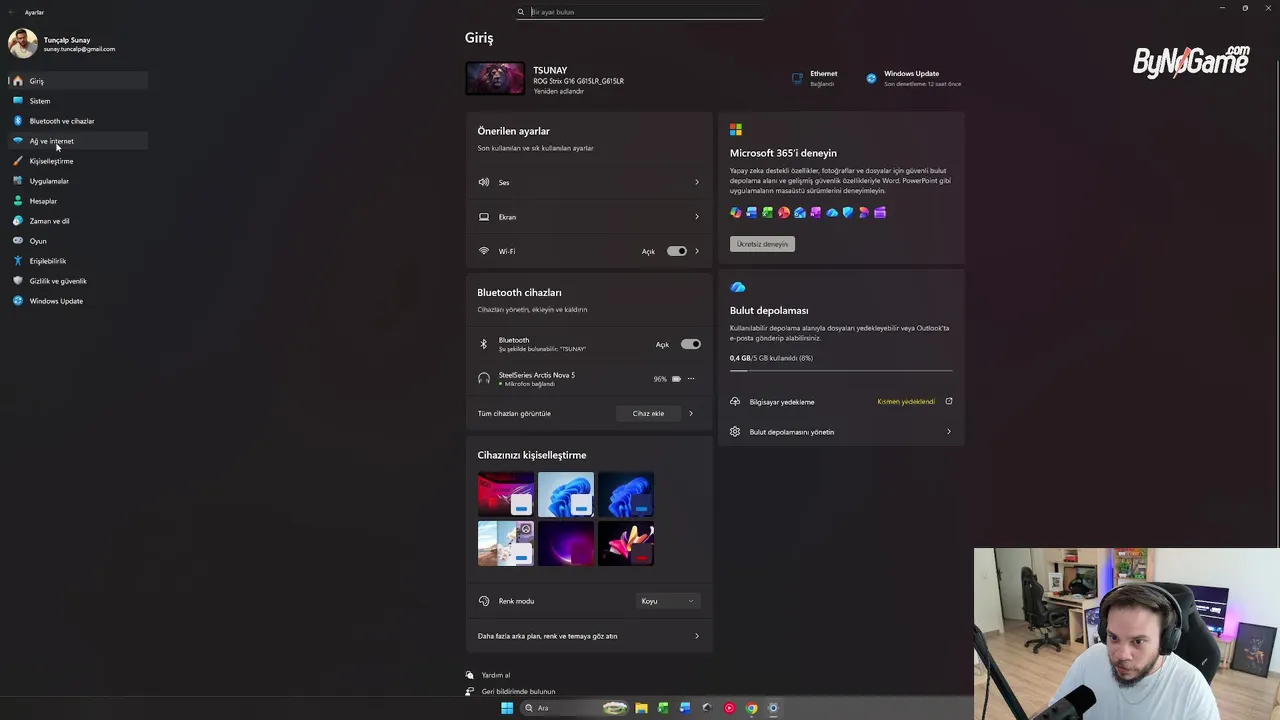Screen dimensions: 1280x720
Task: Click the Gizlilik ve güvenlik shield icon
Action: (x=18, y=281)
